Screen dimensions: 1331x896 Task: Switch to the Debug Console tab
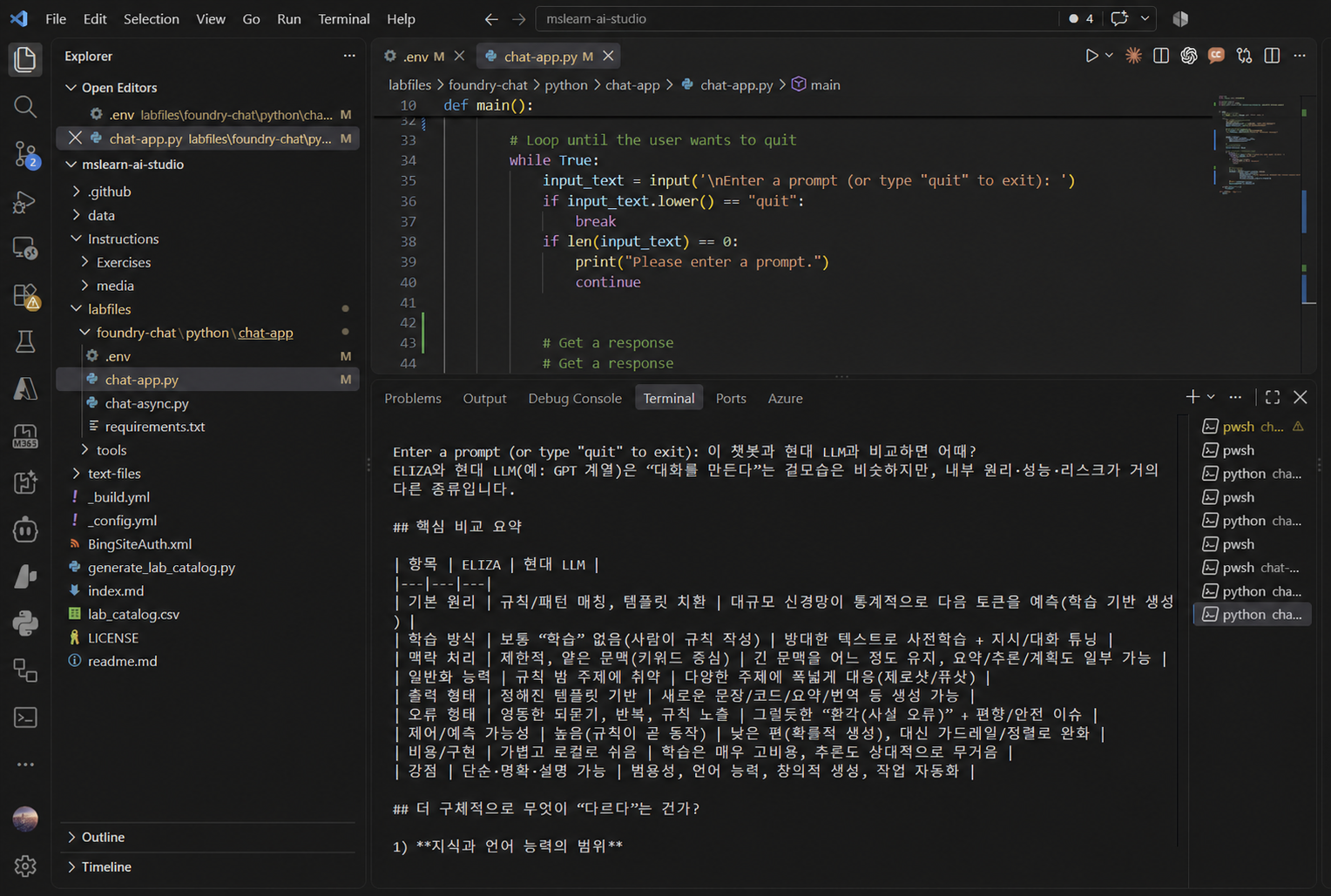coord(575,398)
